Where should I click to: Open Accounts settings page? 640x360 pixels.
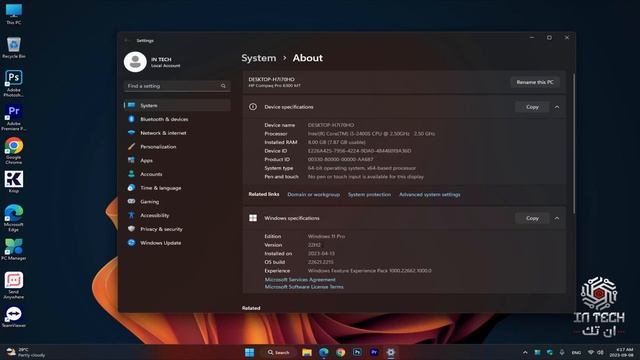pyautogui.click(x=177, y=174)
